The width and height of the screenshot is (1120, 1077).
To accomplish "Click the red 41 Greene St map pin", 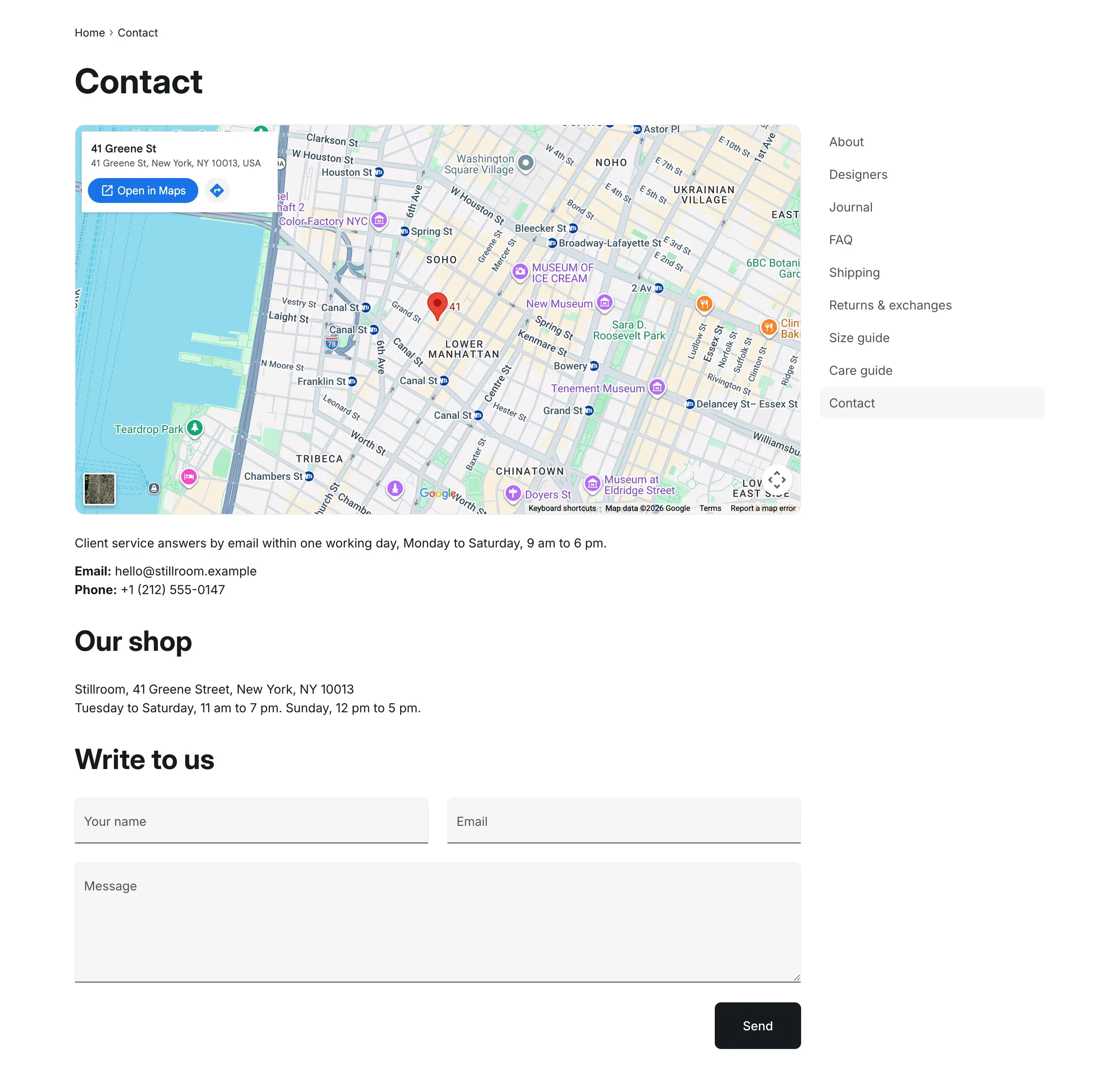I will (x=437, y=306).
